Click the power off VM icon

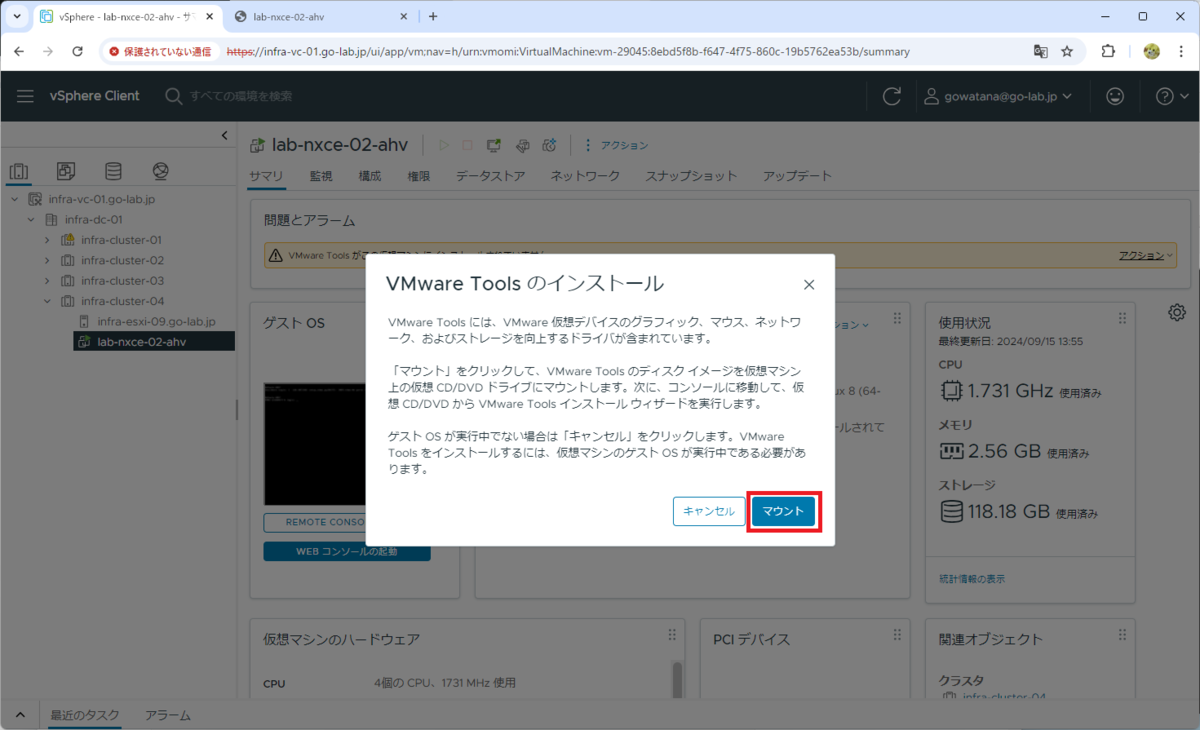click(x=468, y=146)
